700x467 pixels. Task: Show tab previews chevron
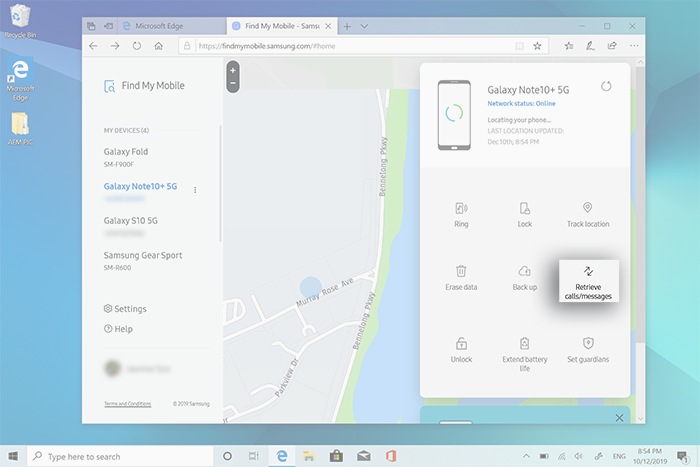point(364,26)
